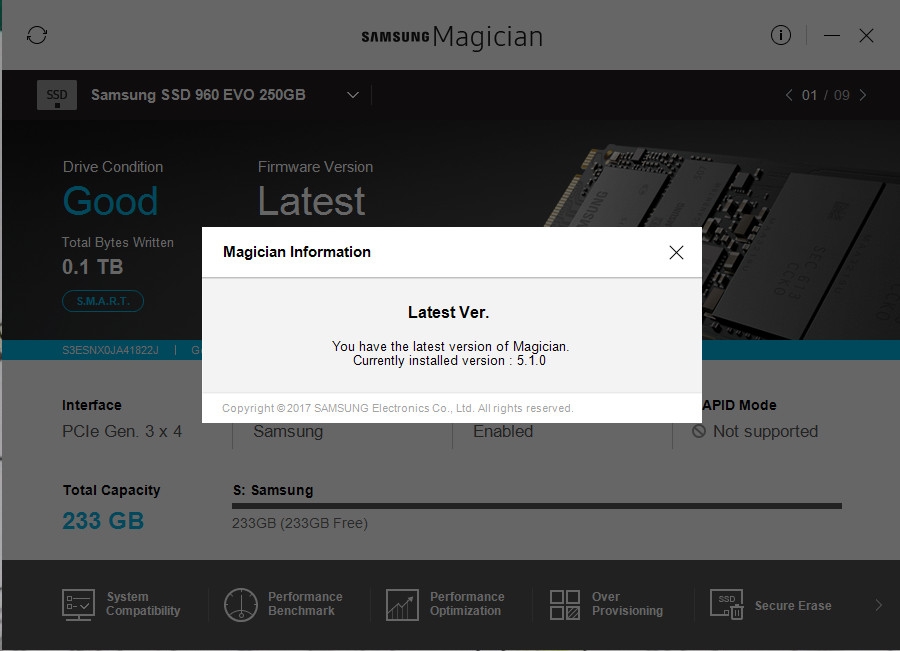The image size is (900, 651).
Task: Show more tools with the bottom right arrow
Action: [x=879, y=604]
